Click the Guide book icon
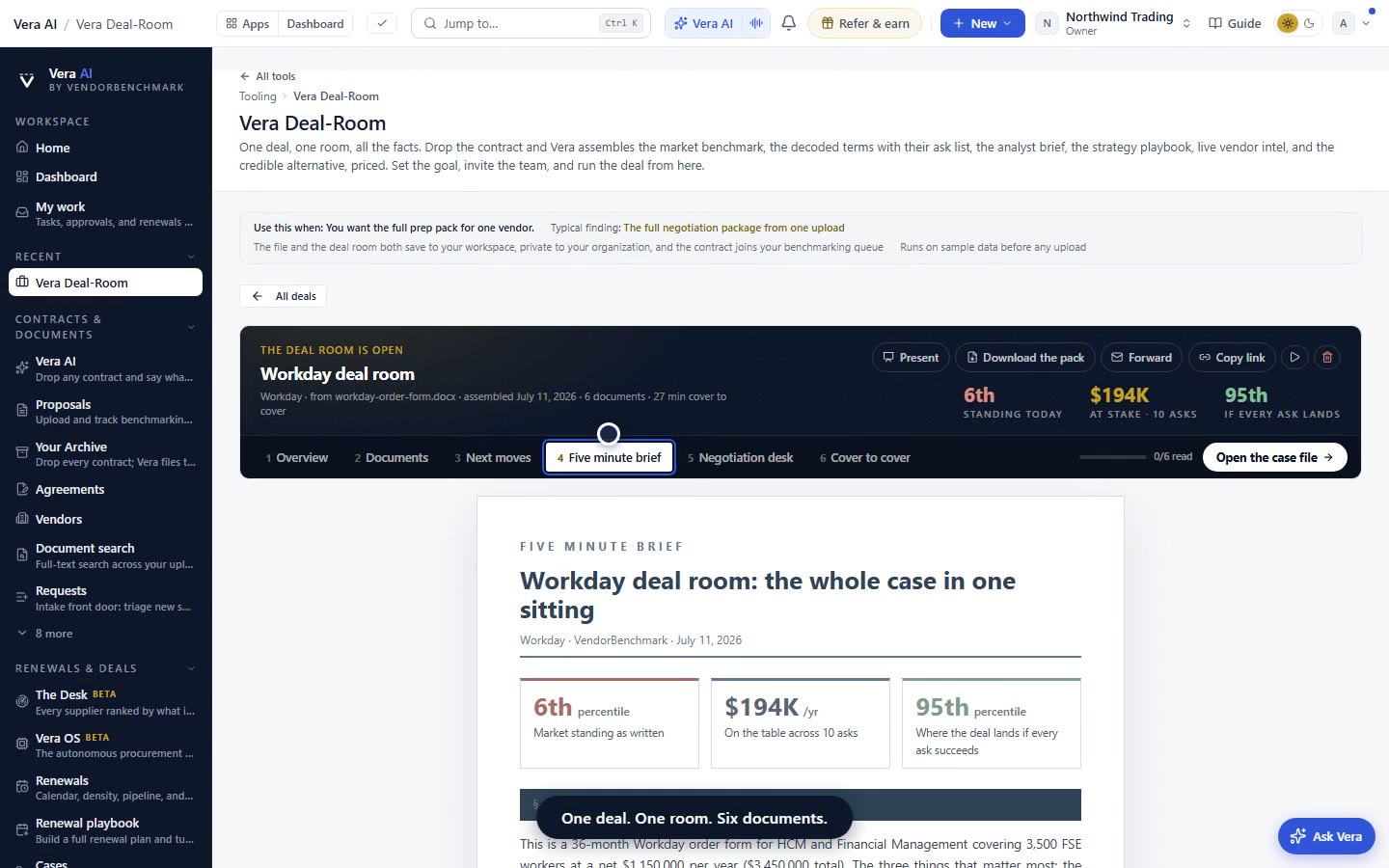Viewport: 1389px width, 868px height. coord(1215,23)
